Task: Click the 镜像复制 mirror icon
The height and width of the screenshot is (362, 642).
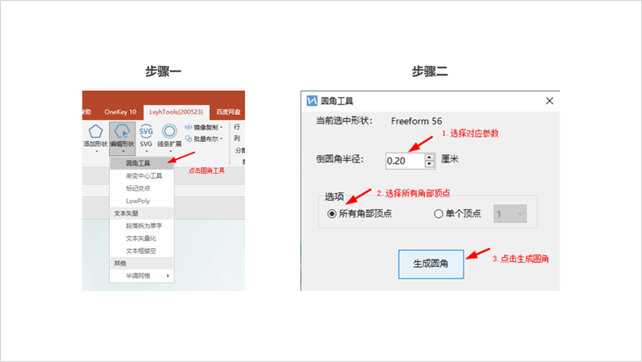Action: 188,127
